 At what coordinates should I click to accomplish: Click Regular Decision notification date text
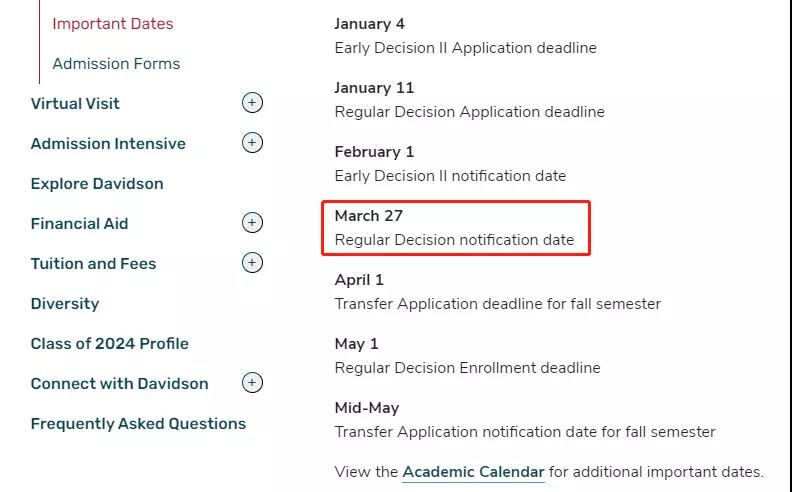[x=454, y=240]
